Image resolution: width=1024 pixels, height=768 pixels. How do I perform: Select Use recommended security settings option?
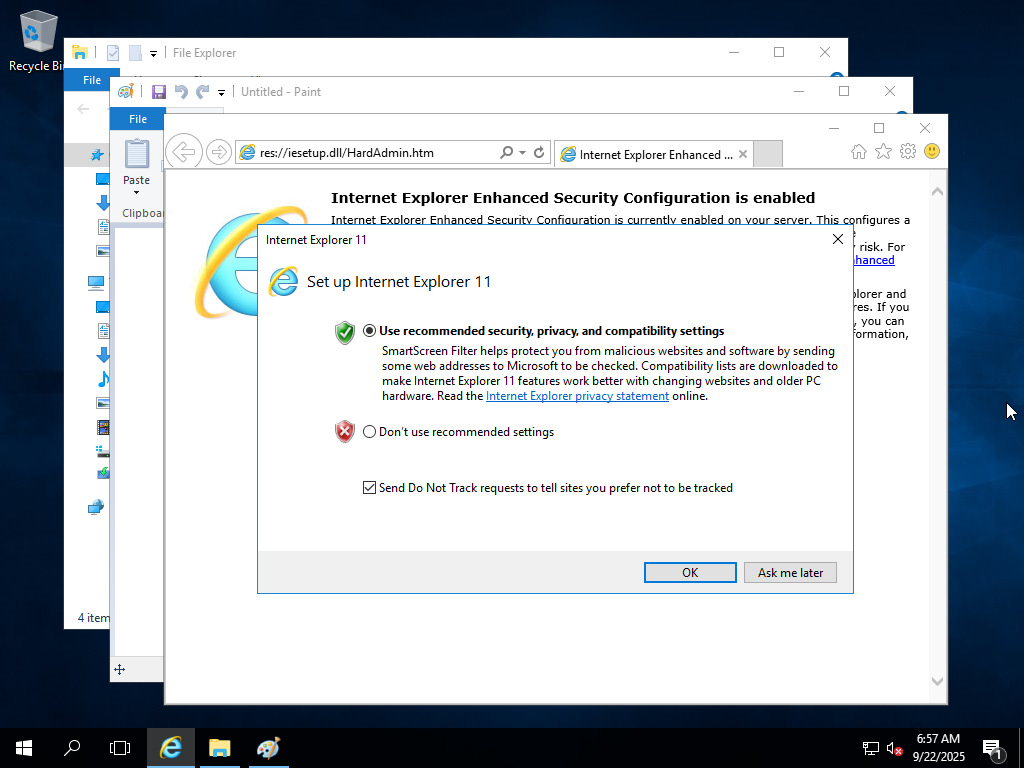tap(370, 331)
